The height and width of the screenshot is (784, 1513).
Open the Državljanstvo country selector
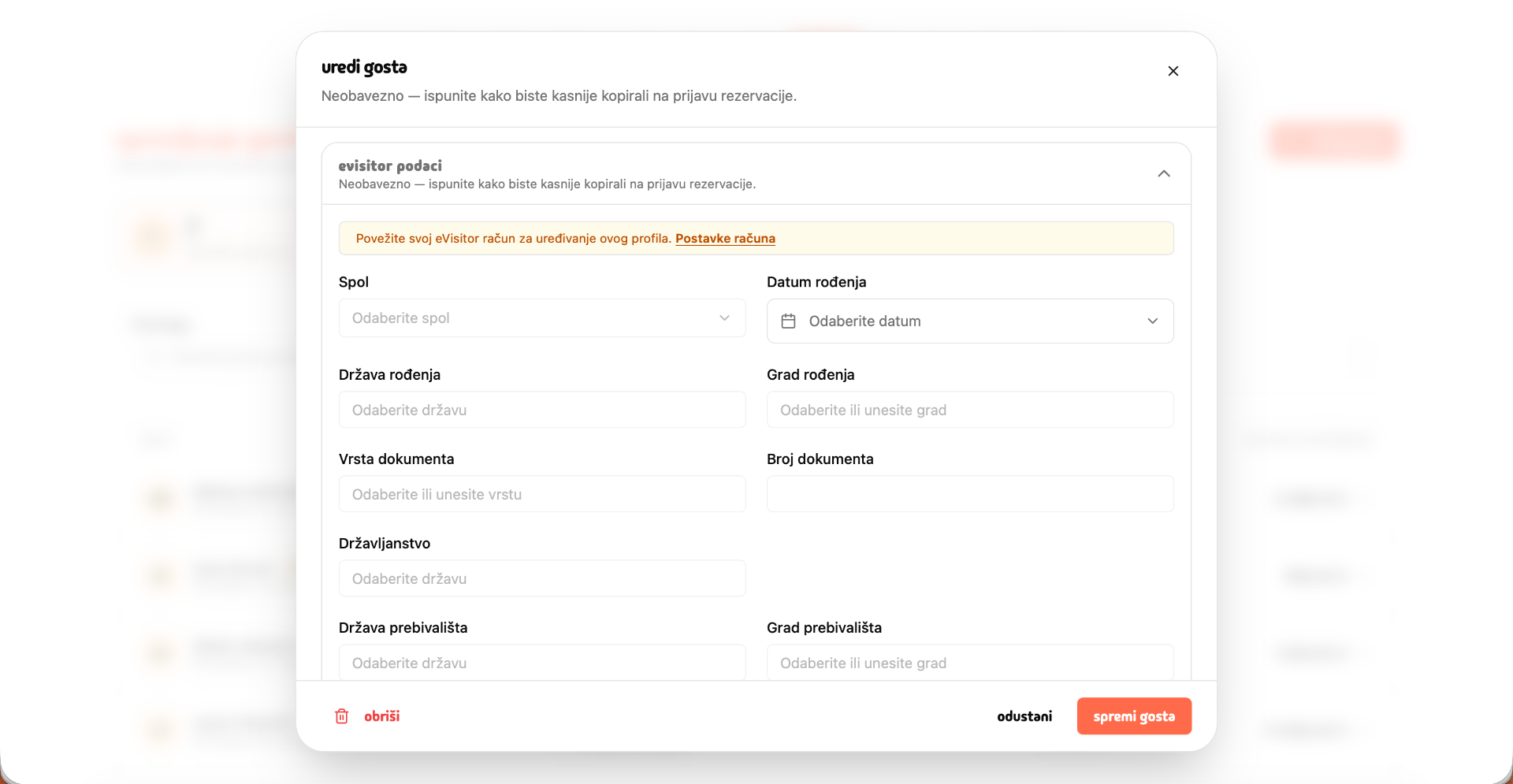(x=542, y=578)
